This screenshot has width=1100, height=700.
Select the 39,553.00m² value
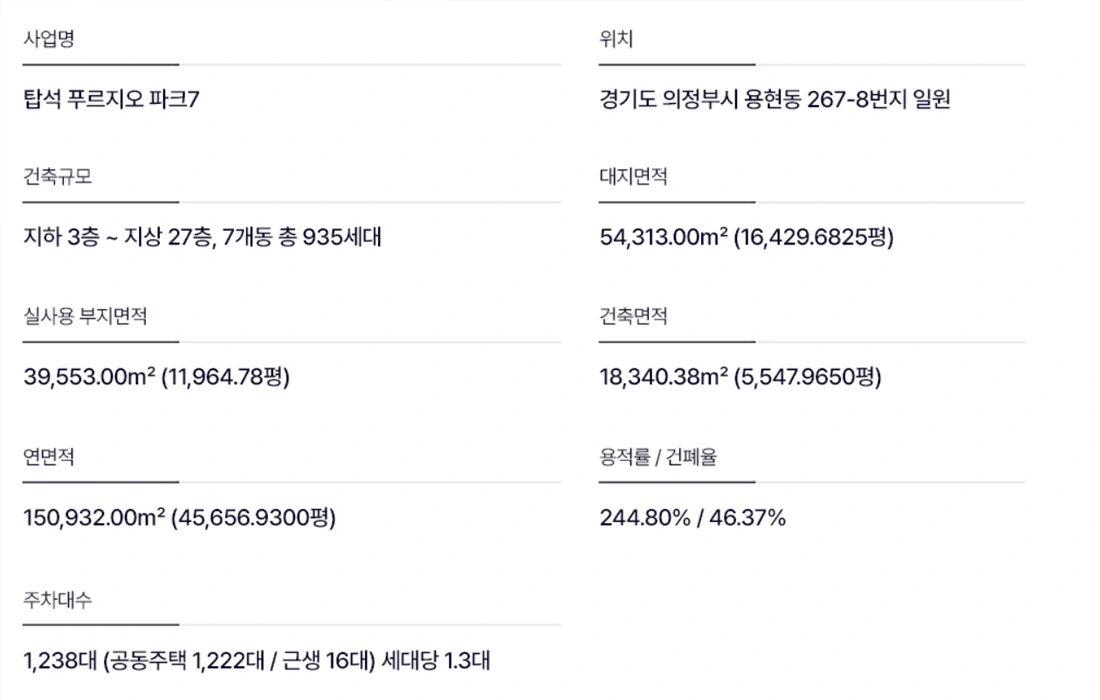(88, 378)
